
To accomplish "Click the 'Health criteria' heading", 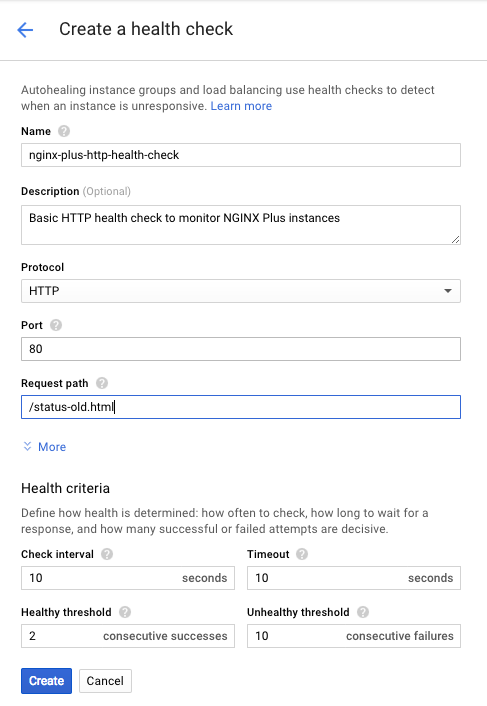I will coord(66,488).
